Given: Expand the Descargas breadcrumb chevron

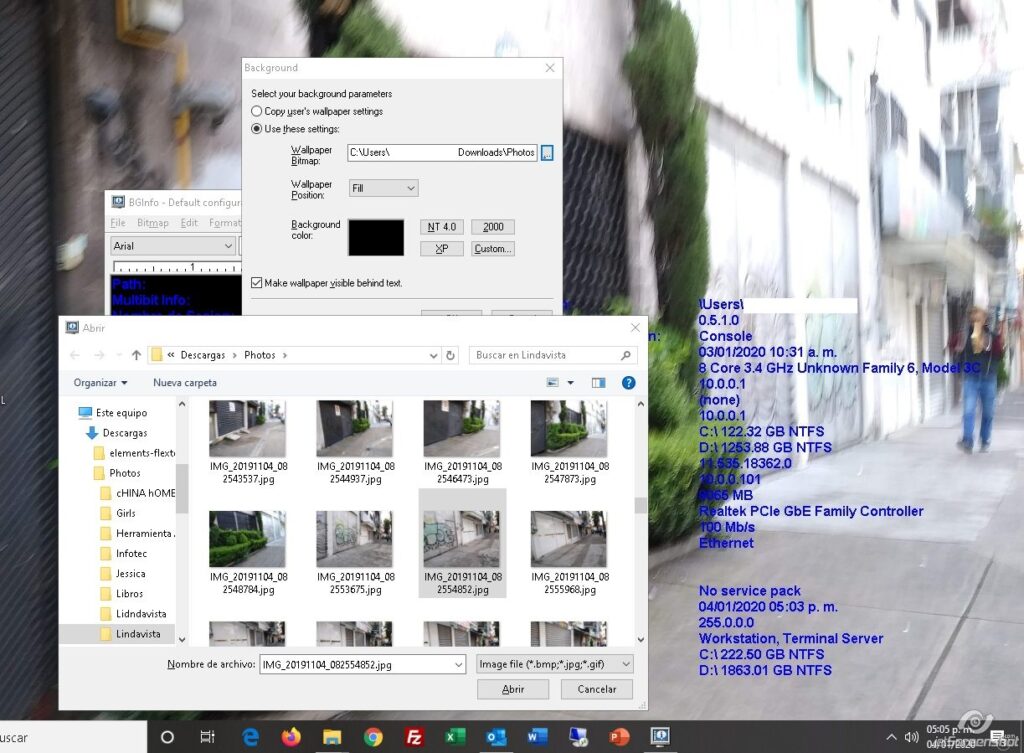Looking at the screenshot, I should [x=235, y=355].
